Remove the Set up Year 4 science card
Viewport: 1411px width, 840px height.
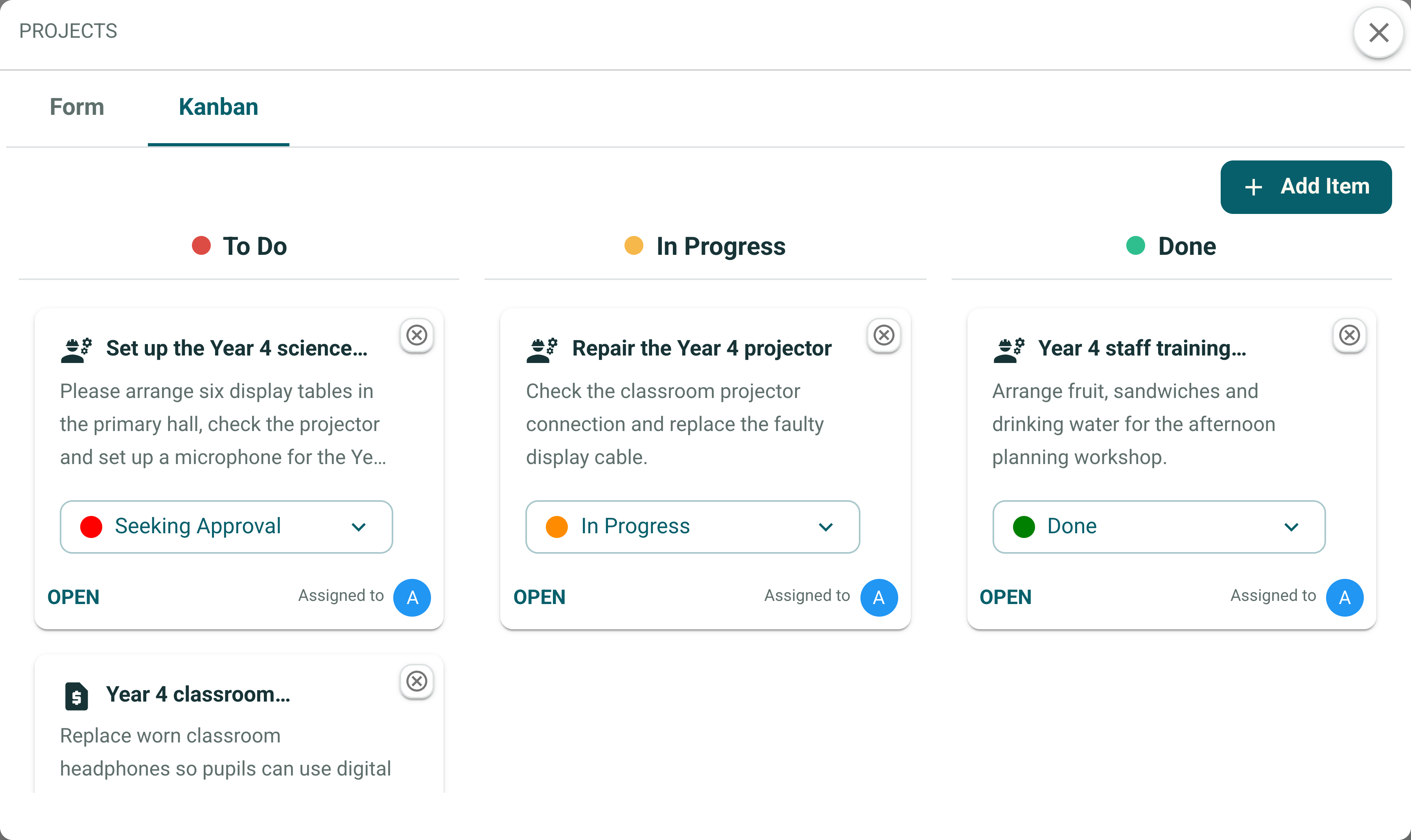[x=416, y=335]
